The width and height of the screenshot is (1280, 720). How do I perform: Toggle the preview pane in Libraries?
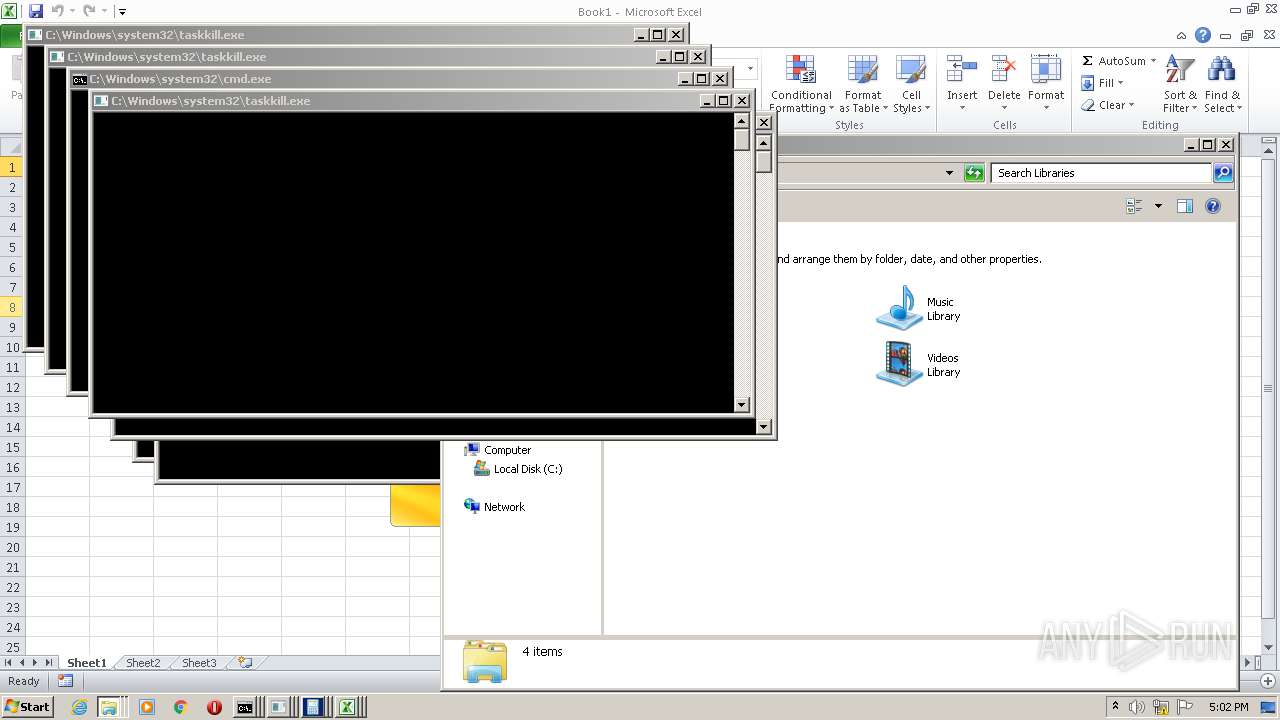point(1185,206)
